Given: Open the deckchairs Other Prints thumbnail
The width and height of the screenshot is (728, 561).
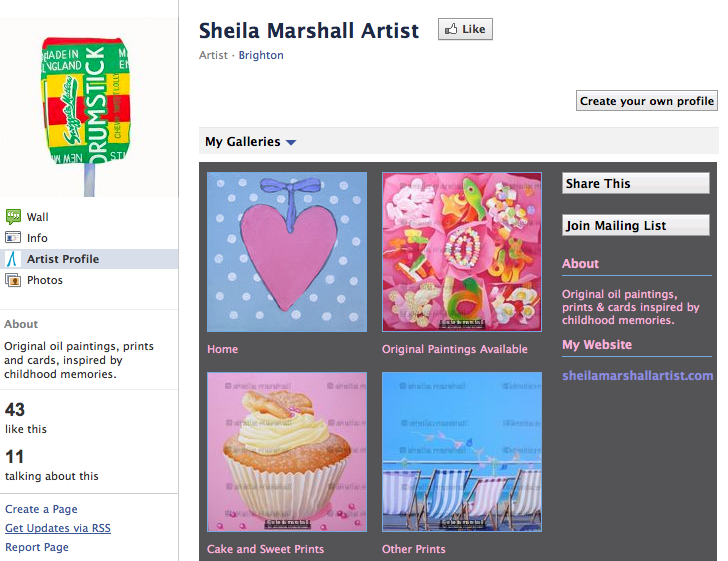Looking at the screenshot, I should [462, 452].
